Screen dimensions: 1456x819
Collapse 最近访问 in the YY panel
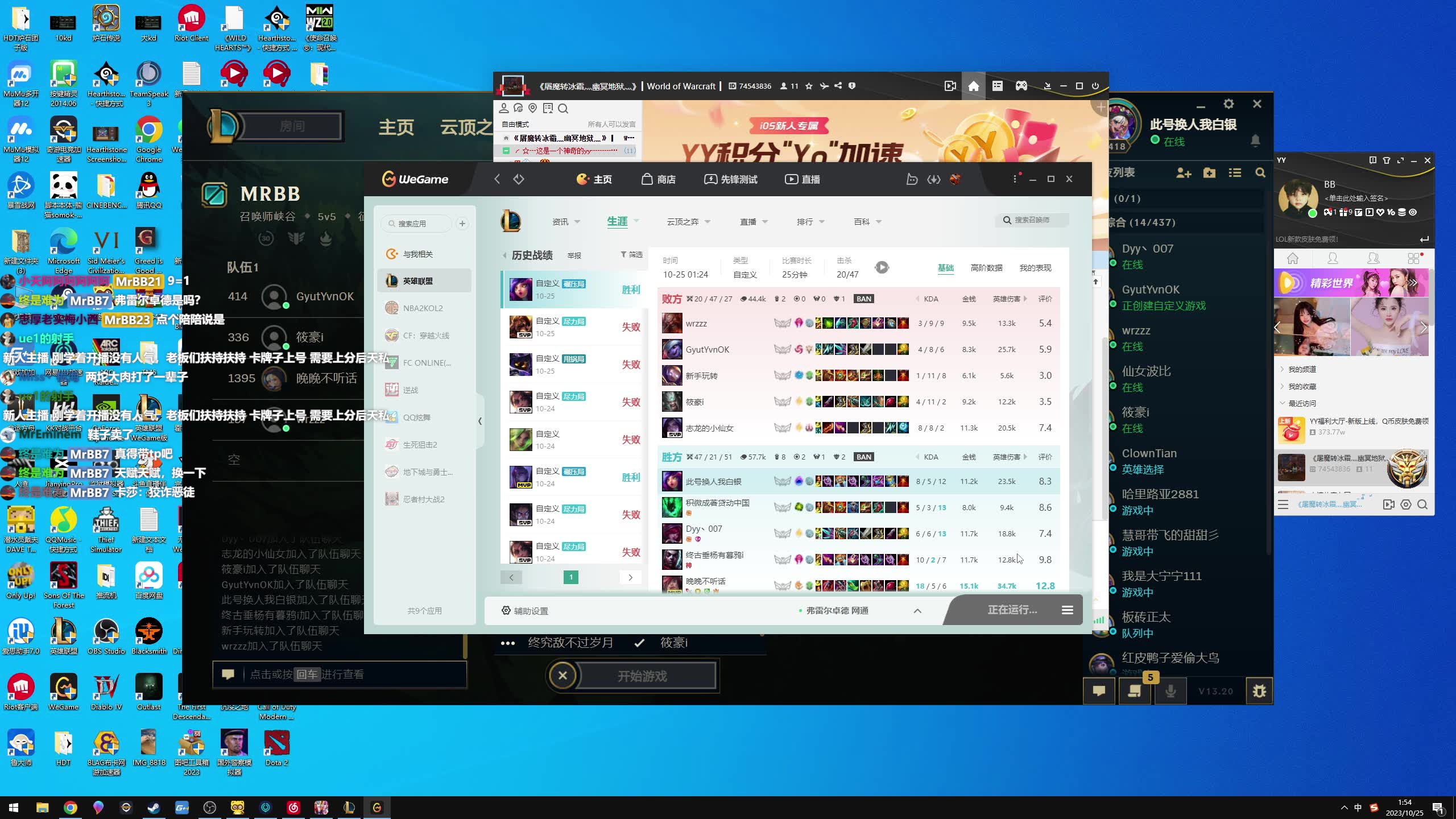[1302, 403]
